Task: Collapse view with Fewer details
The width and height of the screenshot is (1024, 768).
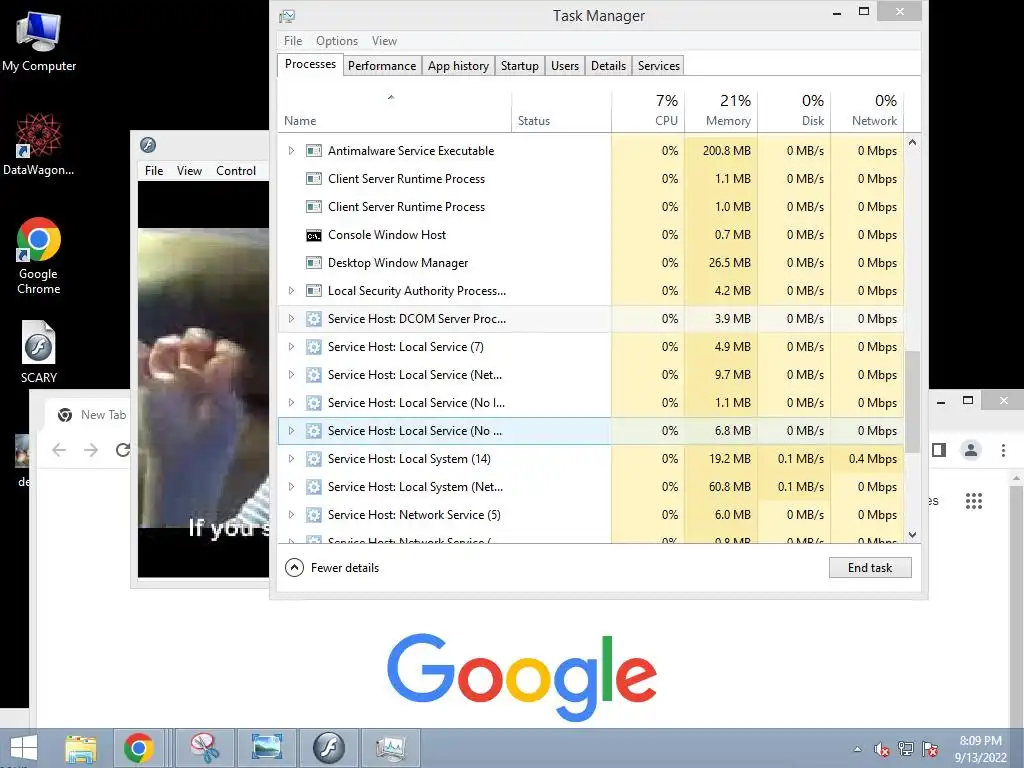Action: (x=332, y=568)
